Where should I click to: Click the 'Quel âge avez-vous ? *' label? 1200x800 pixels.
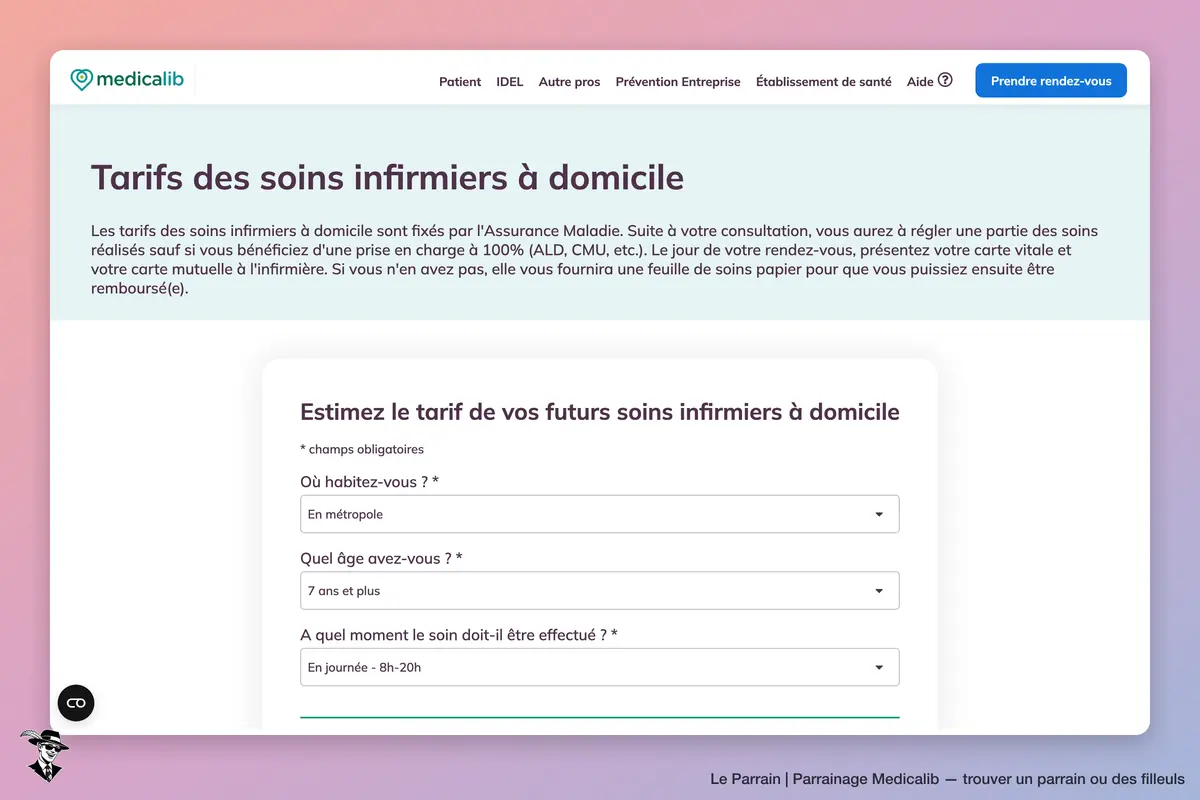pyautogui.click(x=381, y=558)
